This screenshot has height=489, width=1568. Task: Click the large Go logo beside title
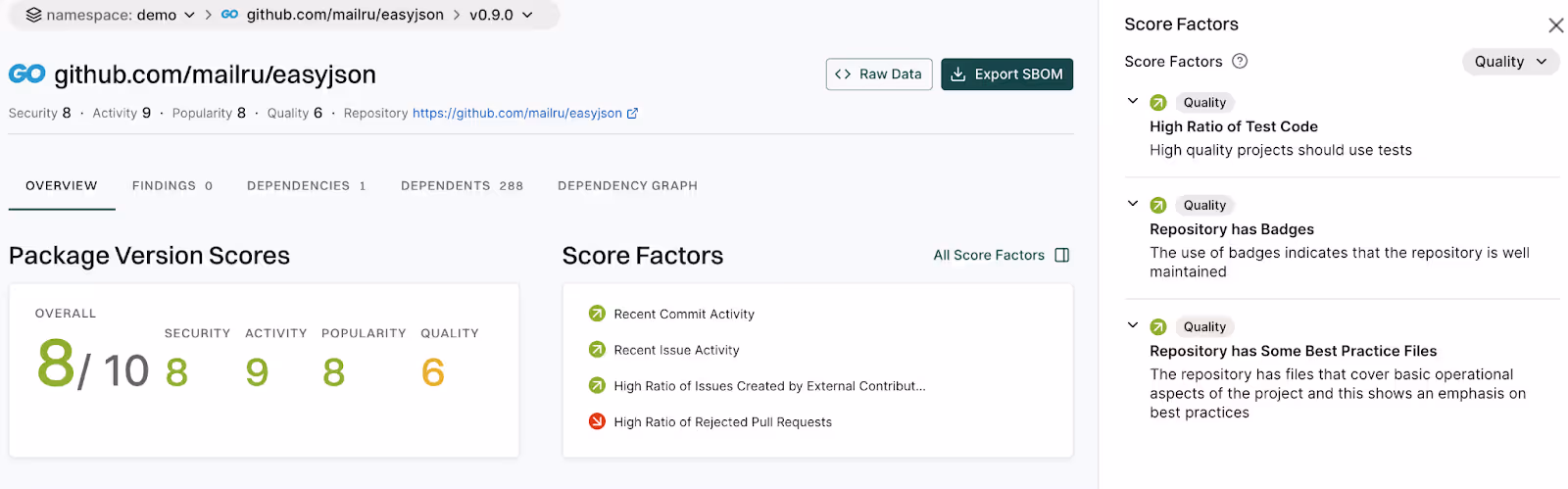point(27,73)
